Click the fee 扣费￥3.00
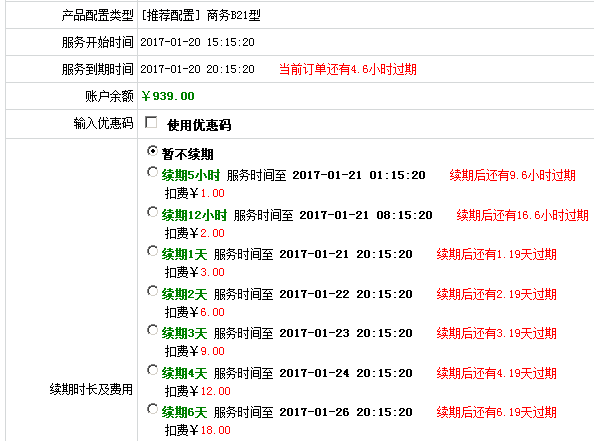594x441 pixels. 195,272
